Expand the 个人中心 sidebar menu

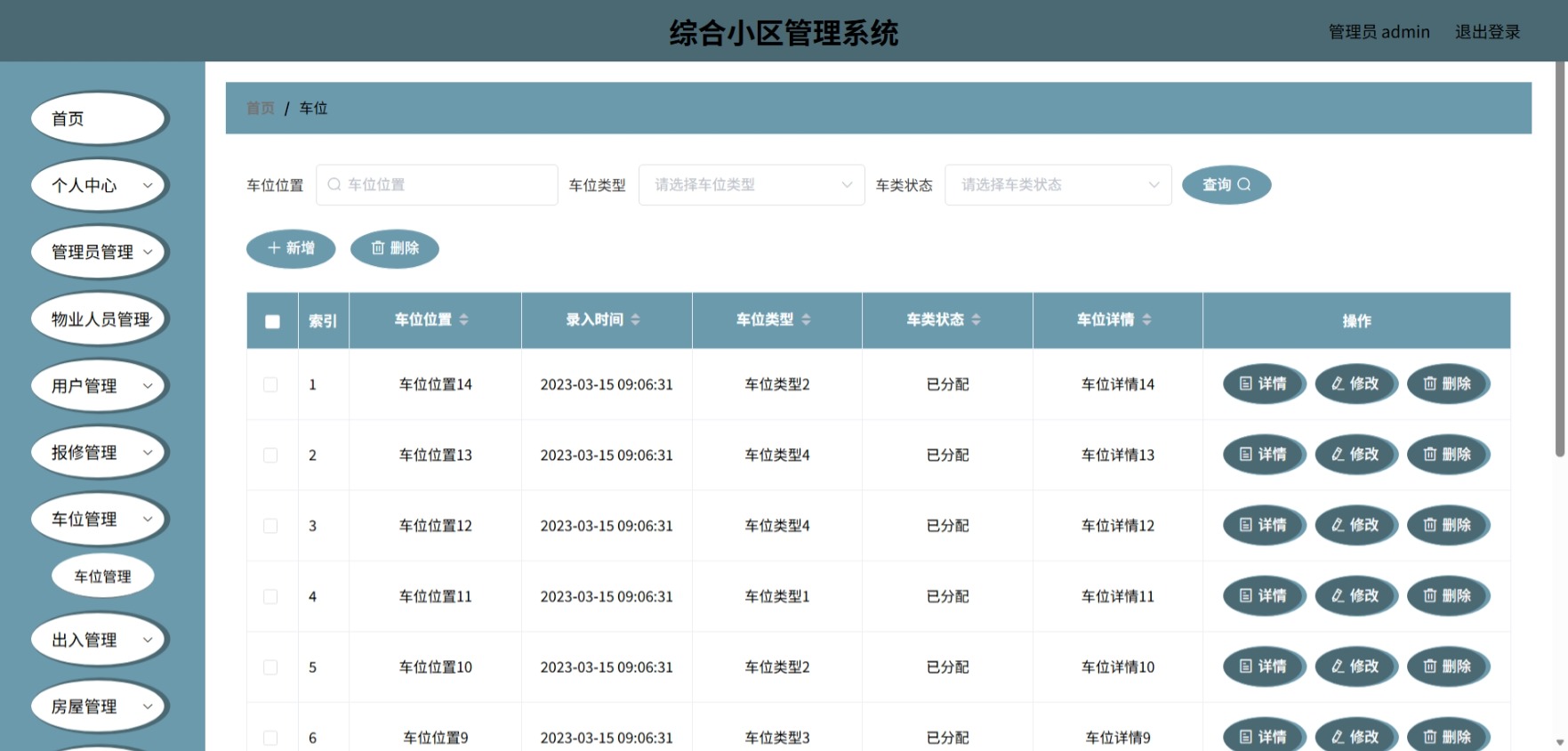tap(100, 185)
